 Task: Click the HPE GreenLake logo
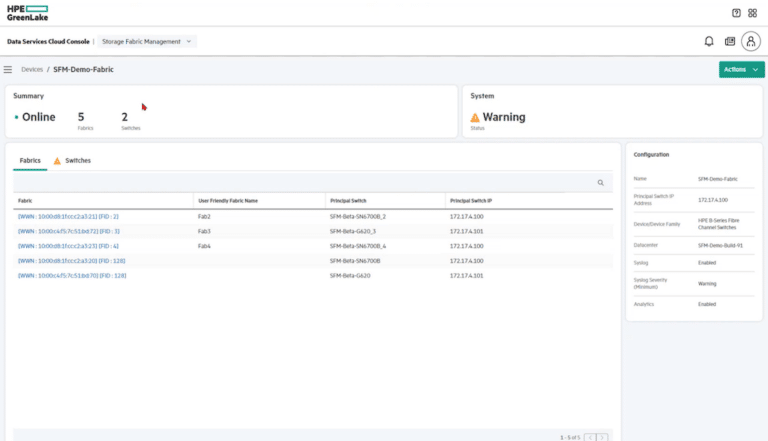[27, 13]
